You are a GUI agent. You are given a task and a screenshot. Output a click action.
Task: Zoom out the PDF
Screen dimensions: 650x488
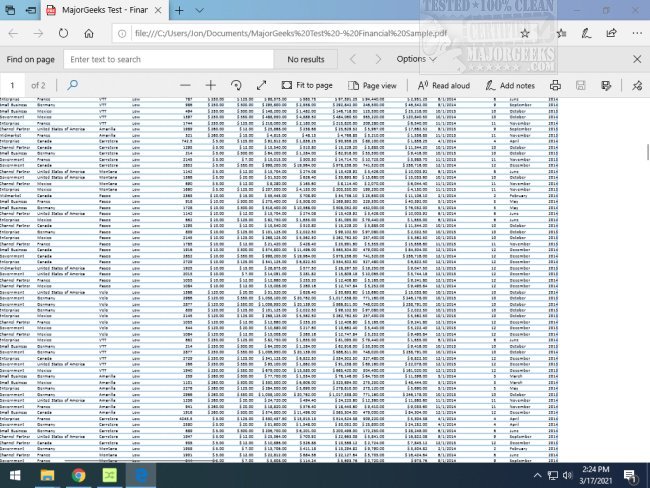point(185,85)
